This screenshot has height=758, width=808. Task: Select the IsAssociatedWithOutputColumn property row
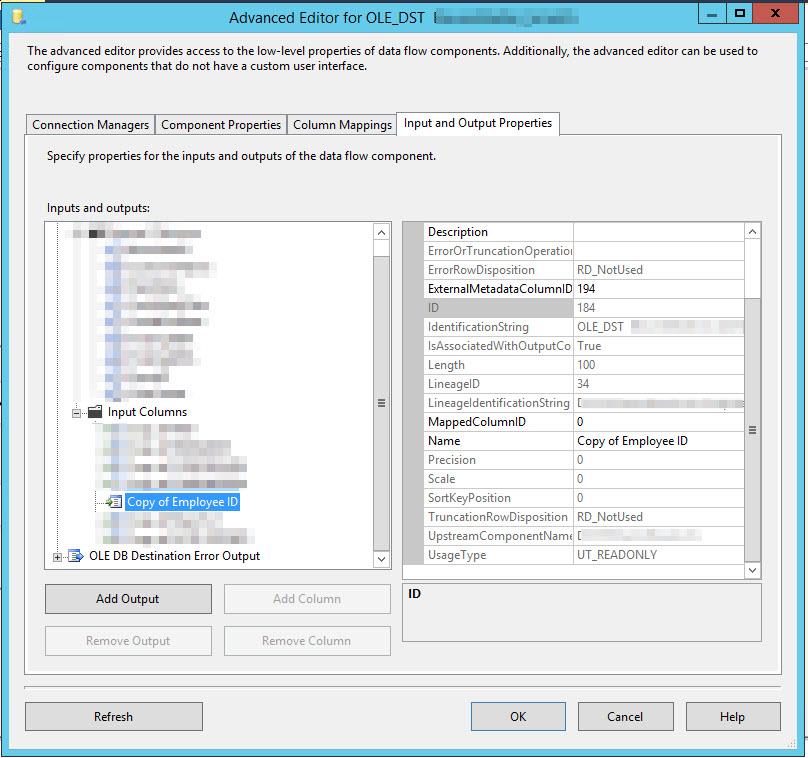pyautogui.click(x=584, y=346)
